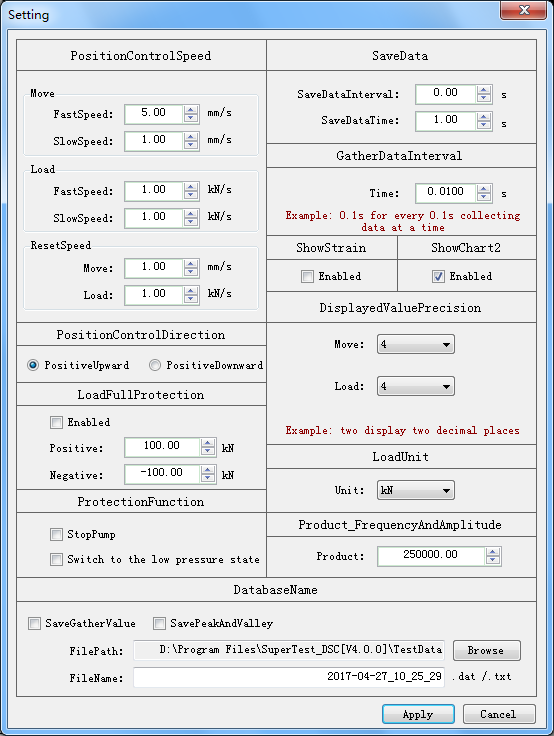Image resolution: width=554 pixels, height=736 pixels.
Task: Increase GatherDataInterval Time up arrow
Action: tap(484, 189)
